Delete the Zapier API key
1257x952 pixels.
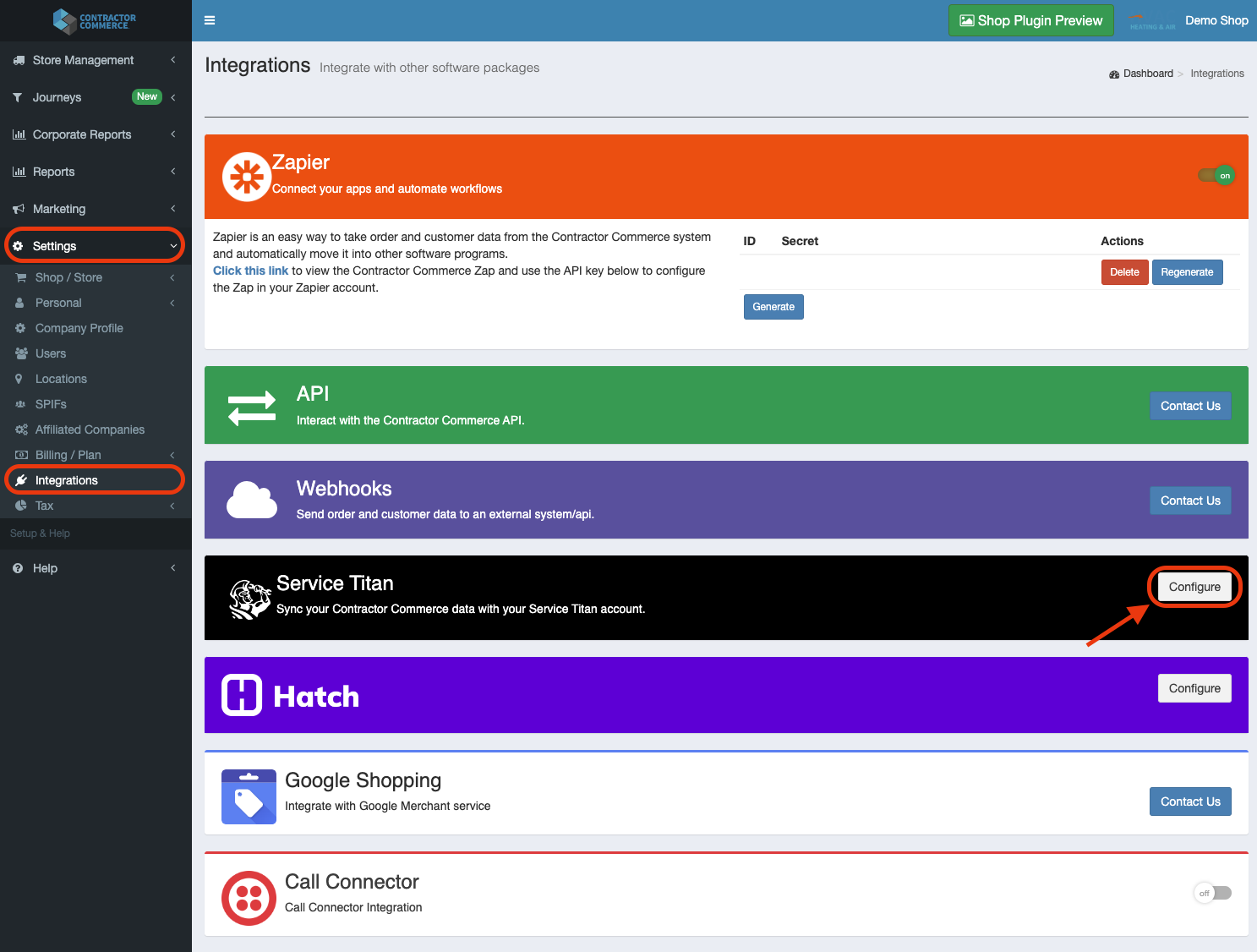pyautogui.click(x=1124, y=272)
